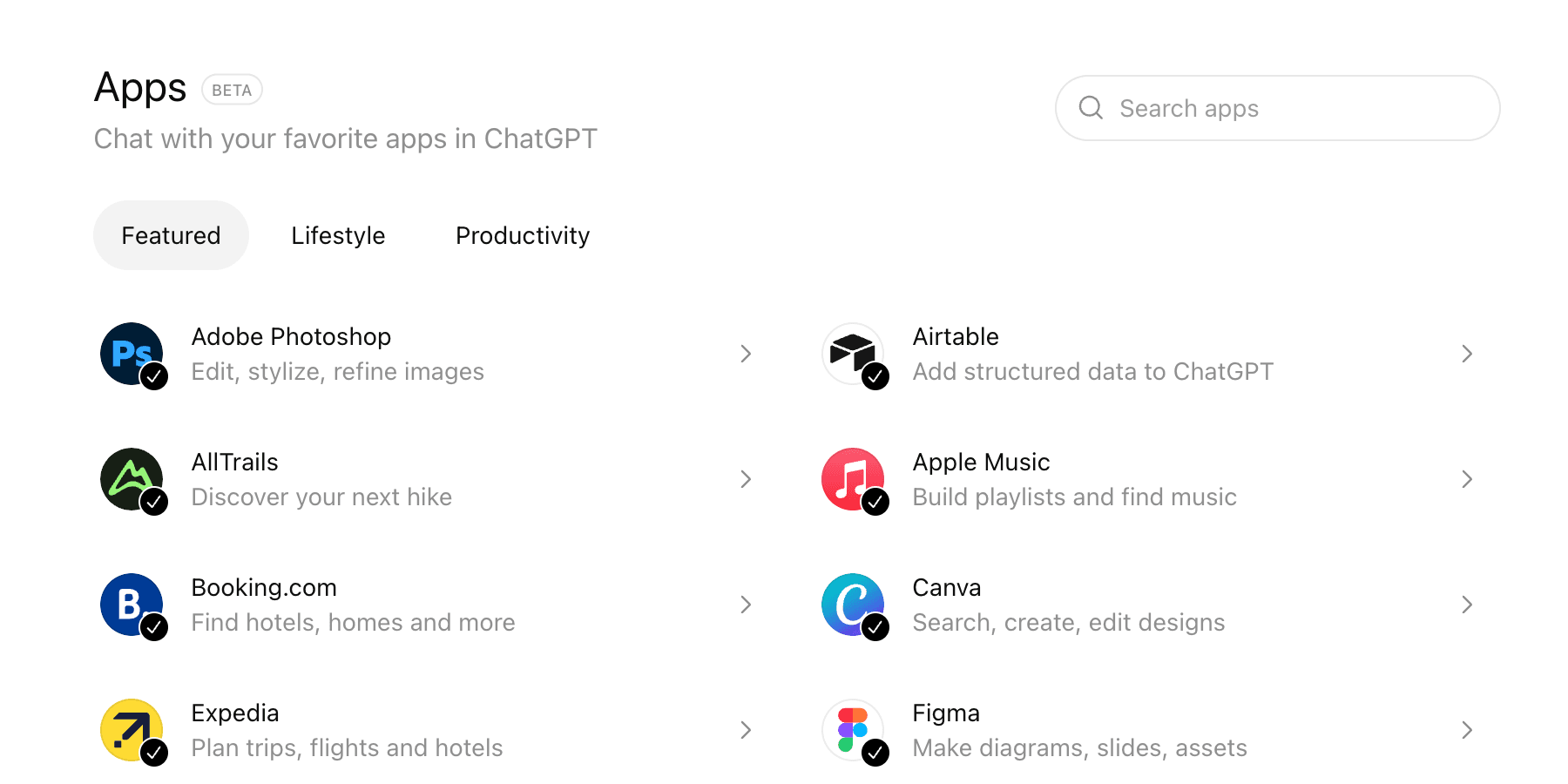Click the Airtable app name link
This screenshot has height=784, width=1568.
point(956,337)
